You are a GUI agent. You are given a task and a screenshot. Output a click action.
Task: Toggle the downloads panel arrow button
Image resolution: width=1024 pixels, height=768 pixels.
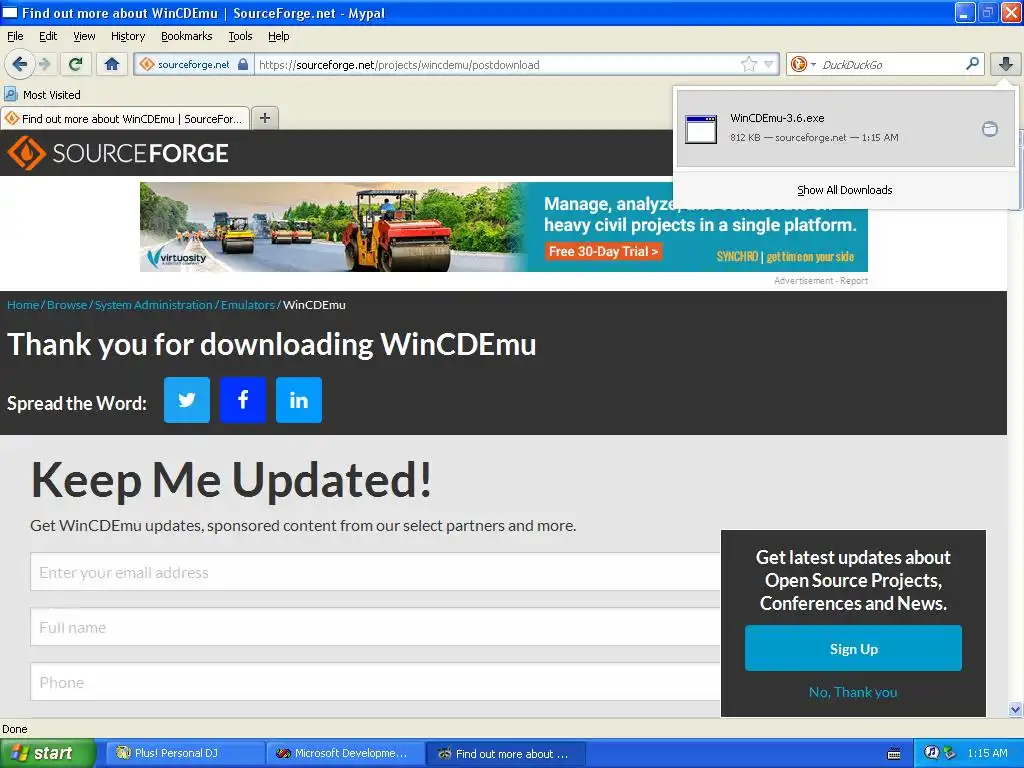point(1006,64)
